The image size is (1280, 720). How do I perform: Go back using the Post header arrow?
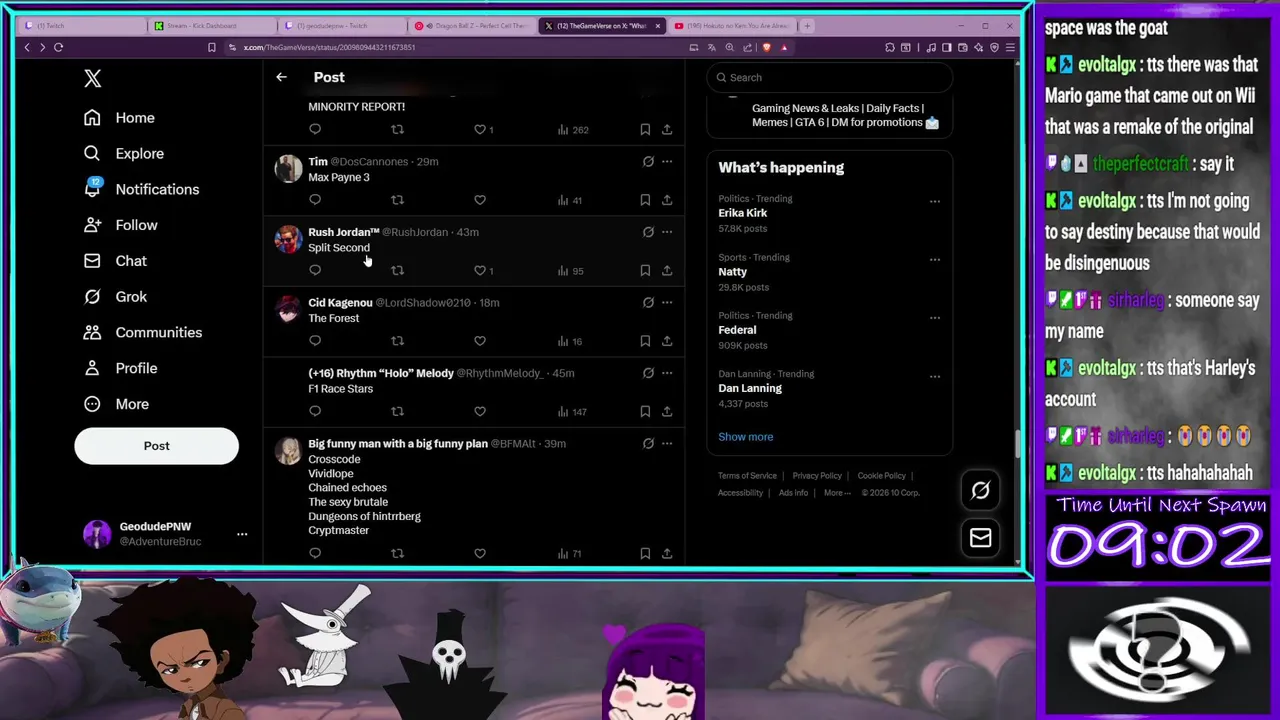pyautogui.click(x=281, y=77)
